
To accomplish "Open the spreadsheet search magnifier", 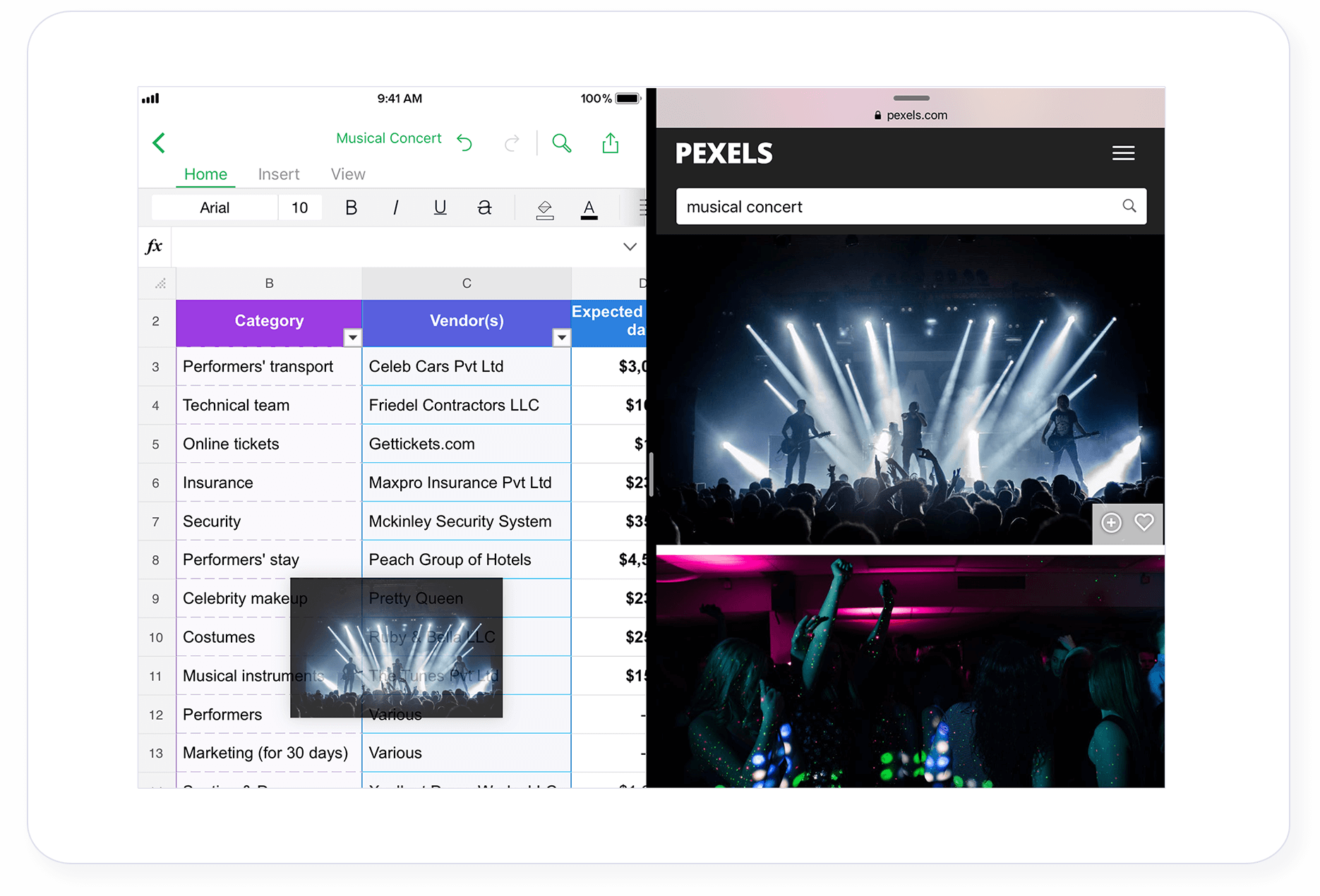I will point(561,143).
